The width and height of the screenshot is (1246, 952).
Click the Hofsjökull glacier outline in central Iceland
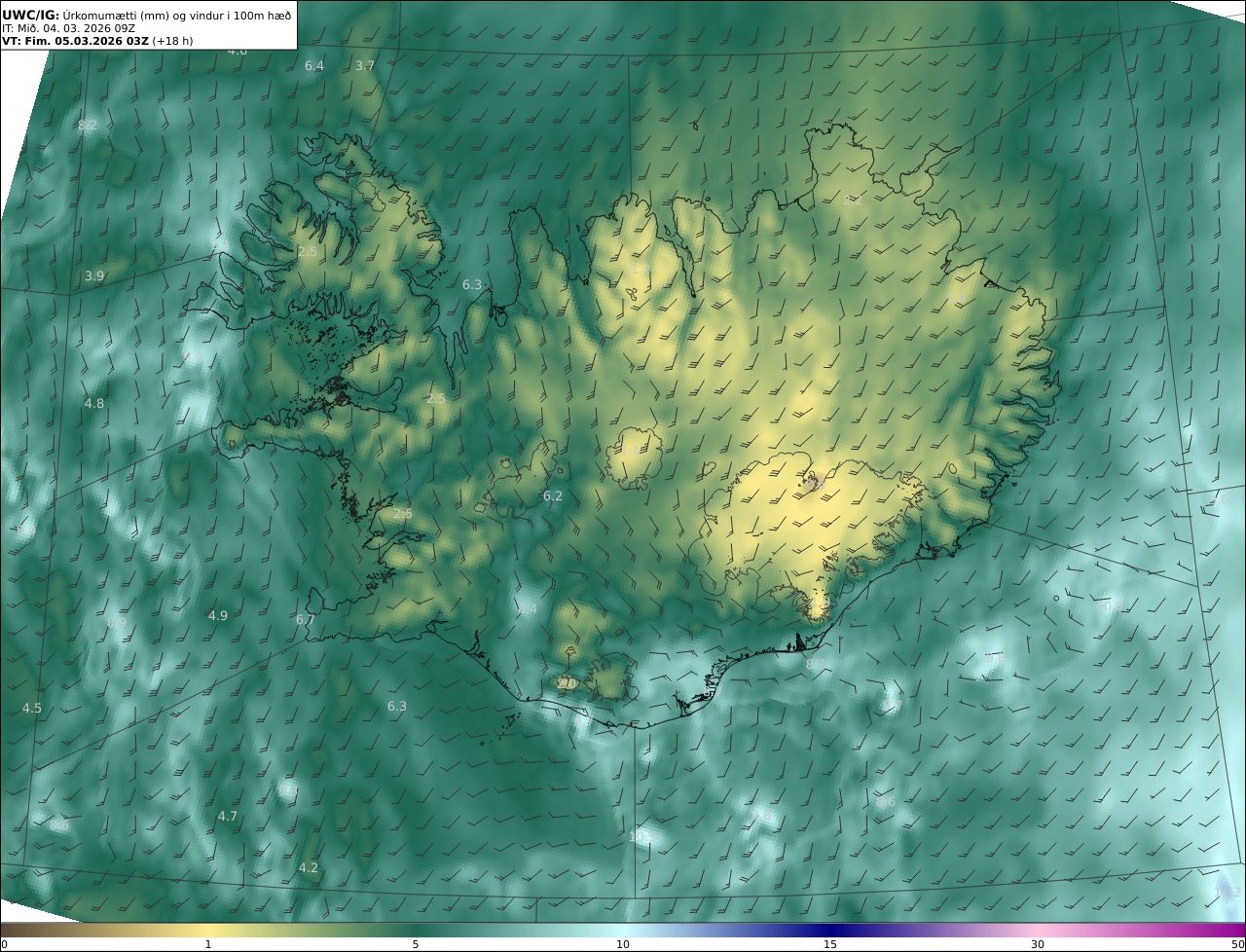coord(635,457)
